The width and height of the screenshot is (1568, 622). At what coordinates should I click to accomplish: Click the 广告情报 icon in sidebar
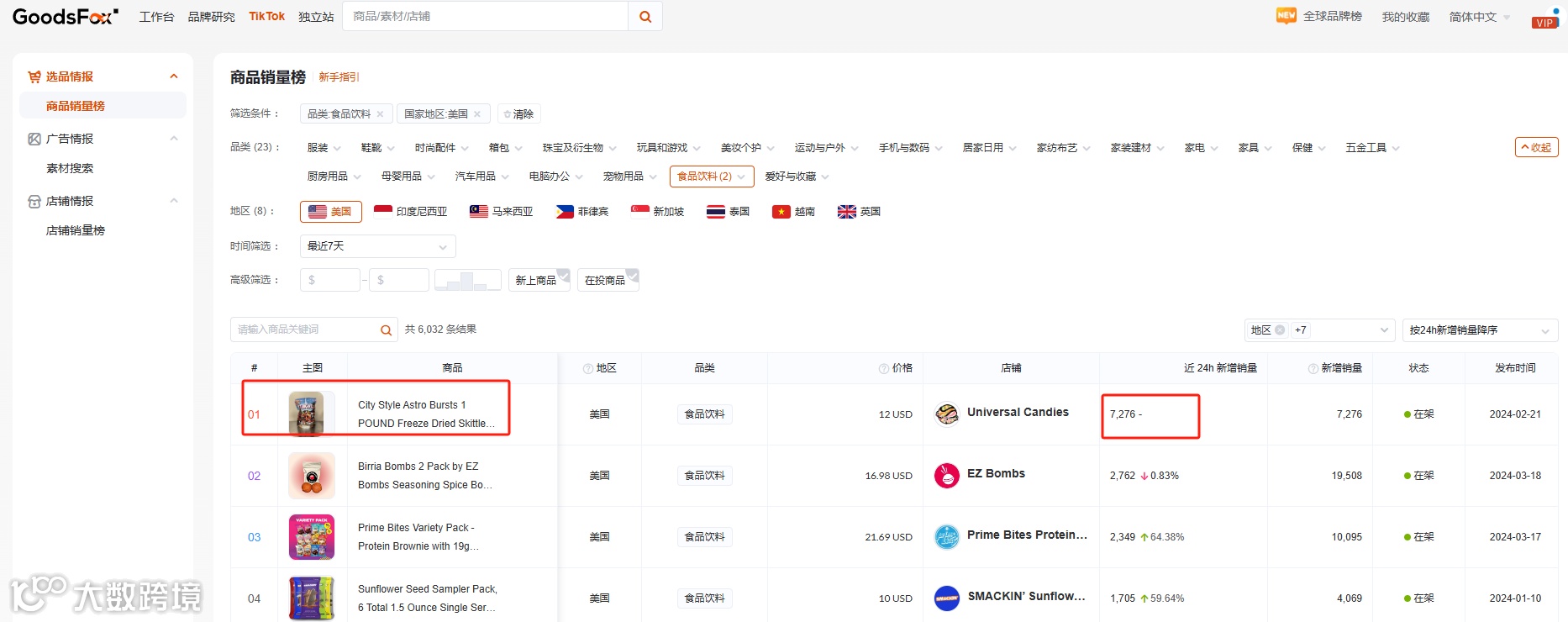[34, 139]
